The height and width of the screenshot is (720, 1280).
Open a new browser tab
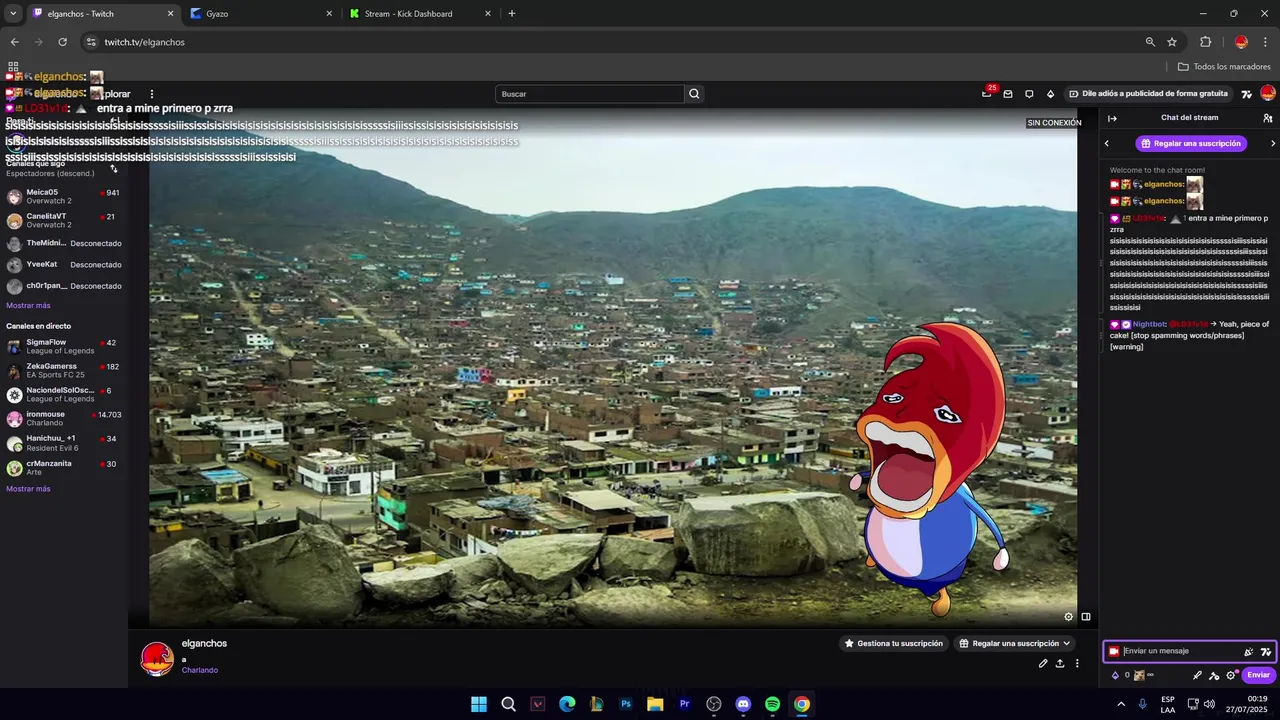(512, 14)
